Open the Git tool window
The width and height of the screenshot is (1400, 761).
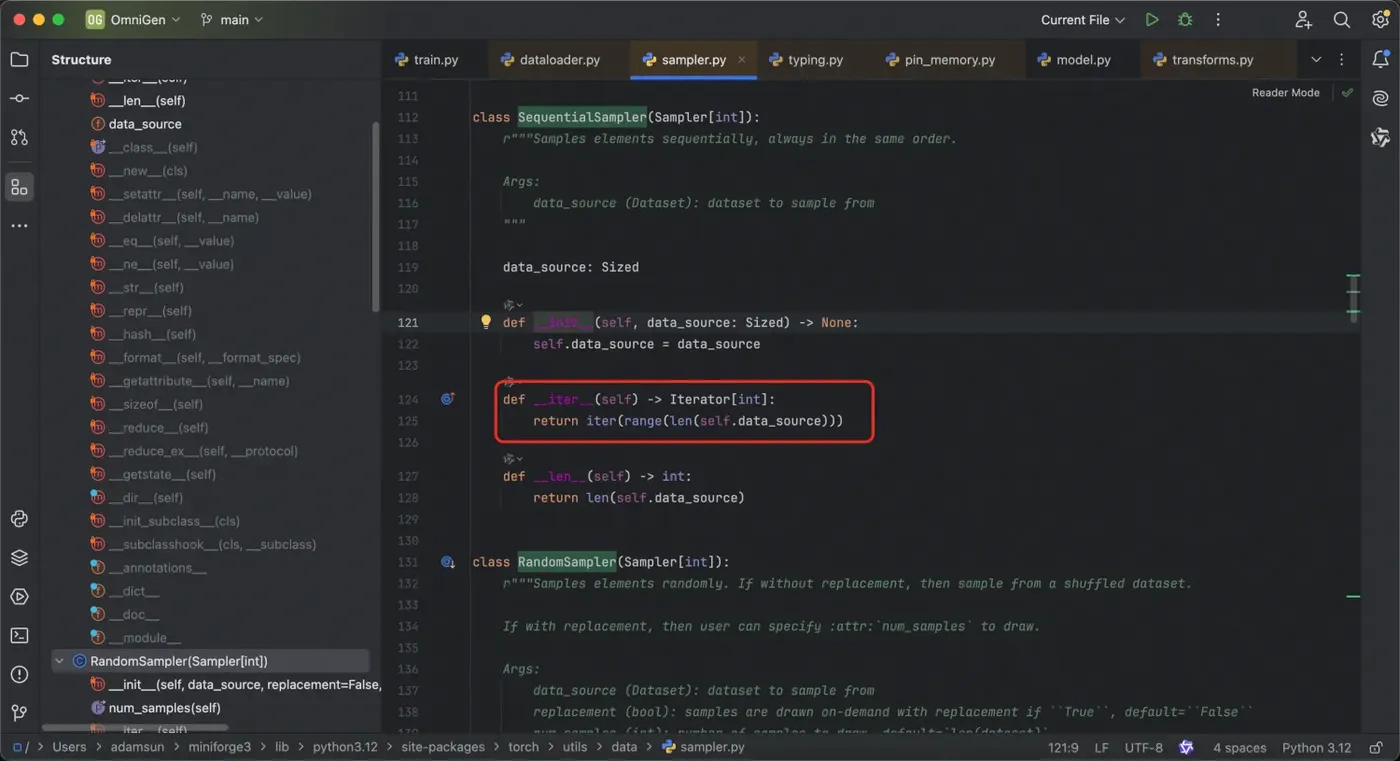19,713
